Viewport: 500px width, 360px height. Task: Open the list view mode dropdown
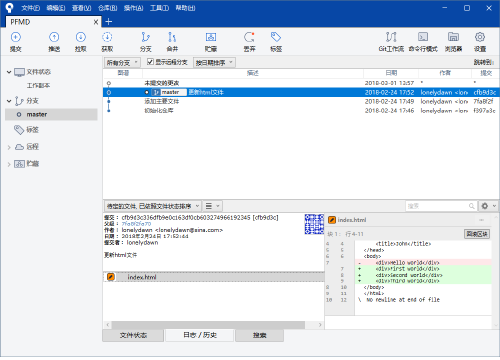pos(212,206)
